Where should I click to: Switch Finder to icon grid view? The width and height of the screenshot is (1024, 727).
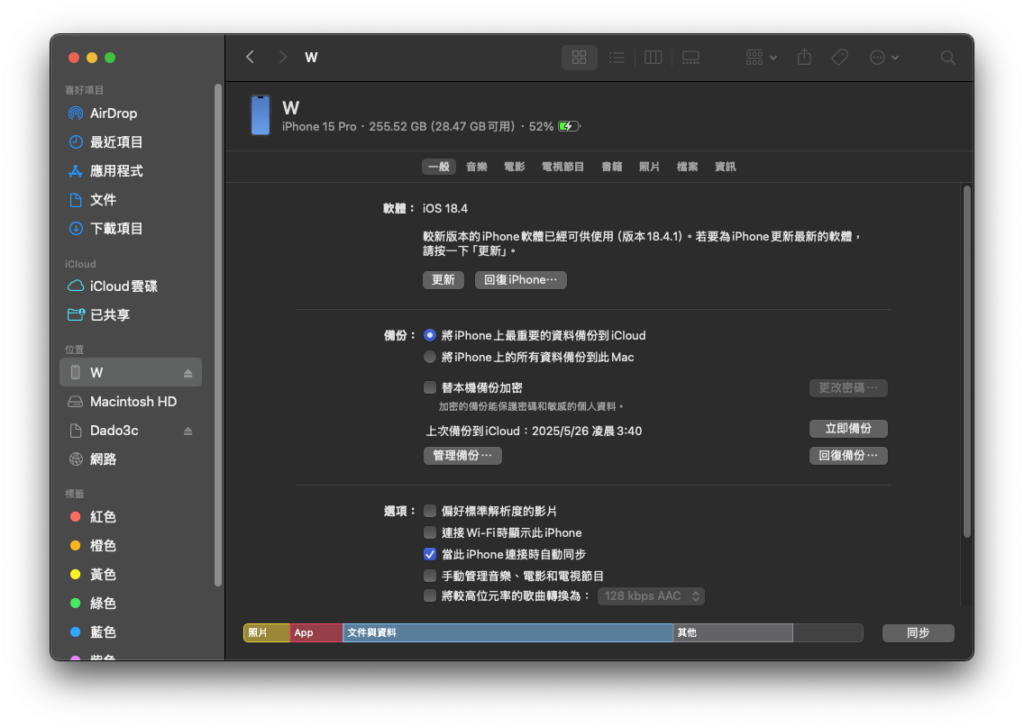(579, 57)
